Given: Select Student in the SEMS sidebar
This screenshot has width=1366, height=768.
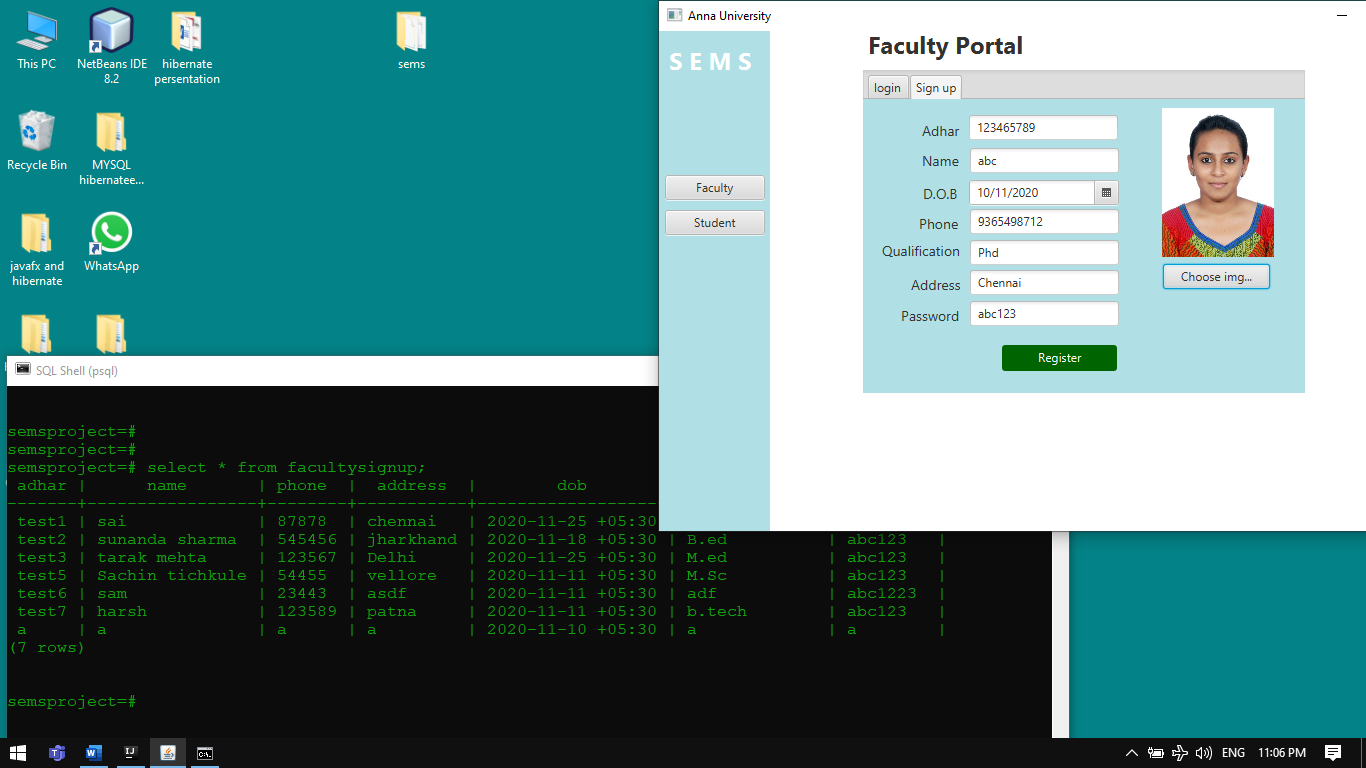Looking at the screenshot, I should (714, 222).
